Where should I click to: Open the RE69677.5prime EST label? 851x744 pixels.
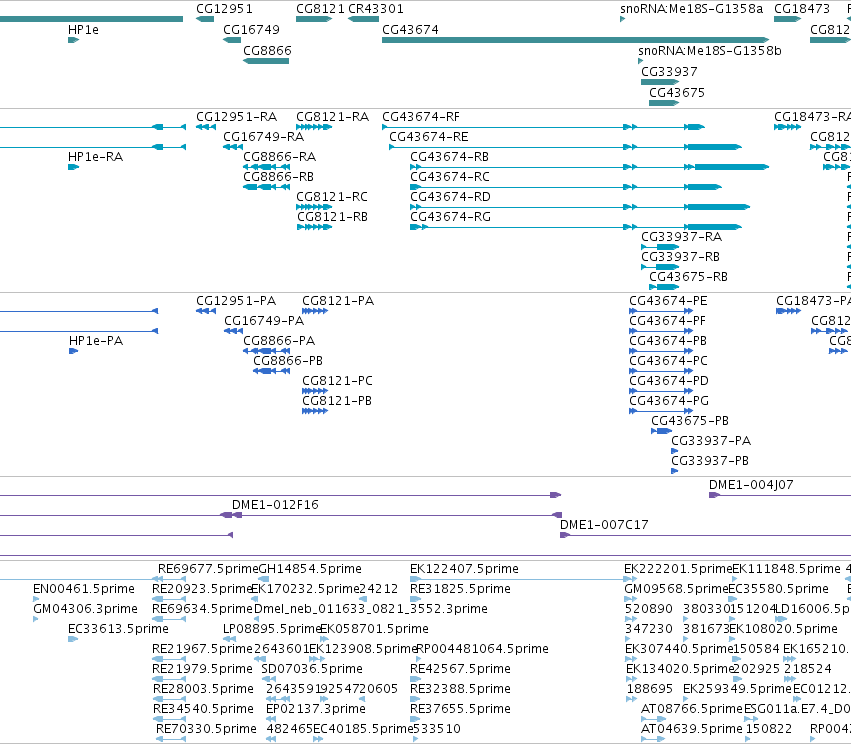coord(208,569)
